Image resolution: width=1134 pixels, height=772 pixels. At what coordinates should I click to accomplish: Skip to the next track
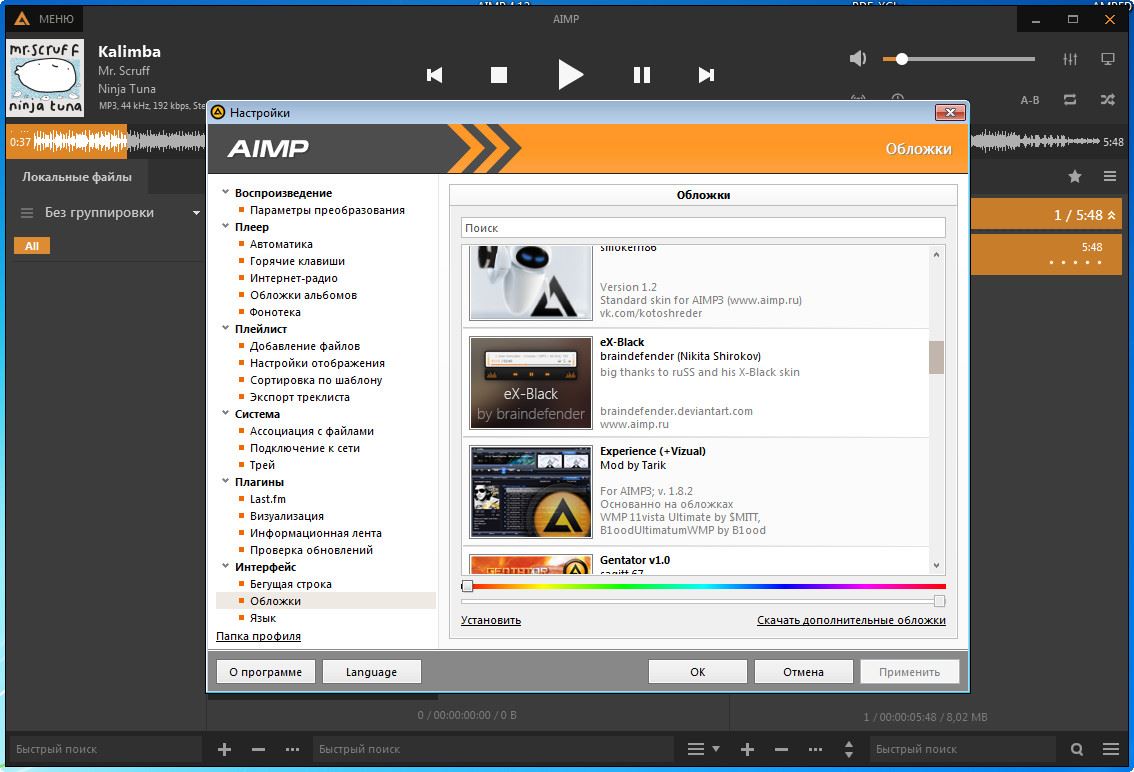click(x=706, y=75)
